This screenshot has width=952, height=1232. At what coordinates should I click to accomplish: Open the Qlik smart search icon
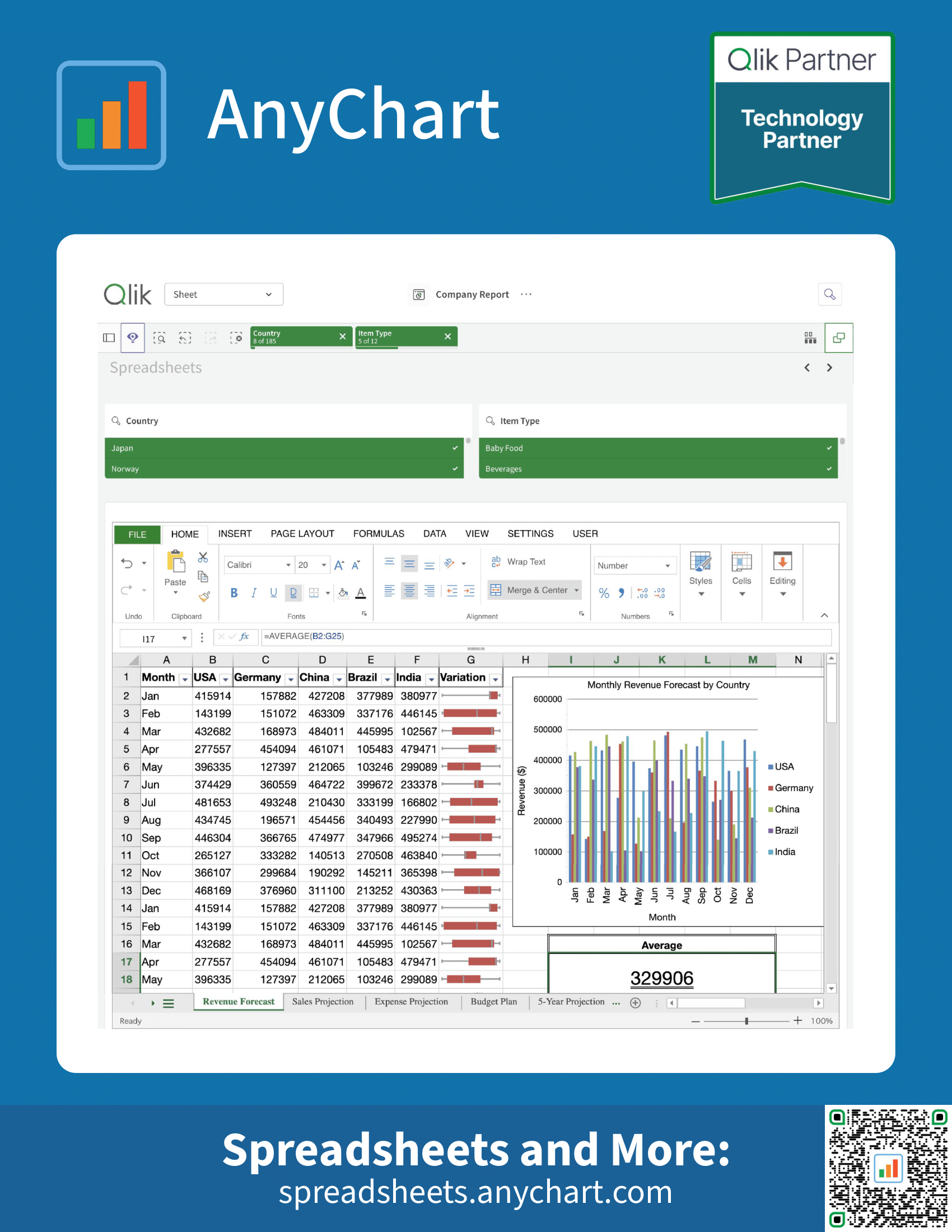pos(829,294)
